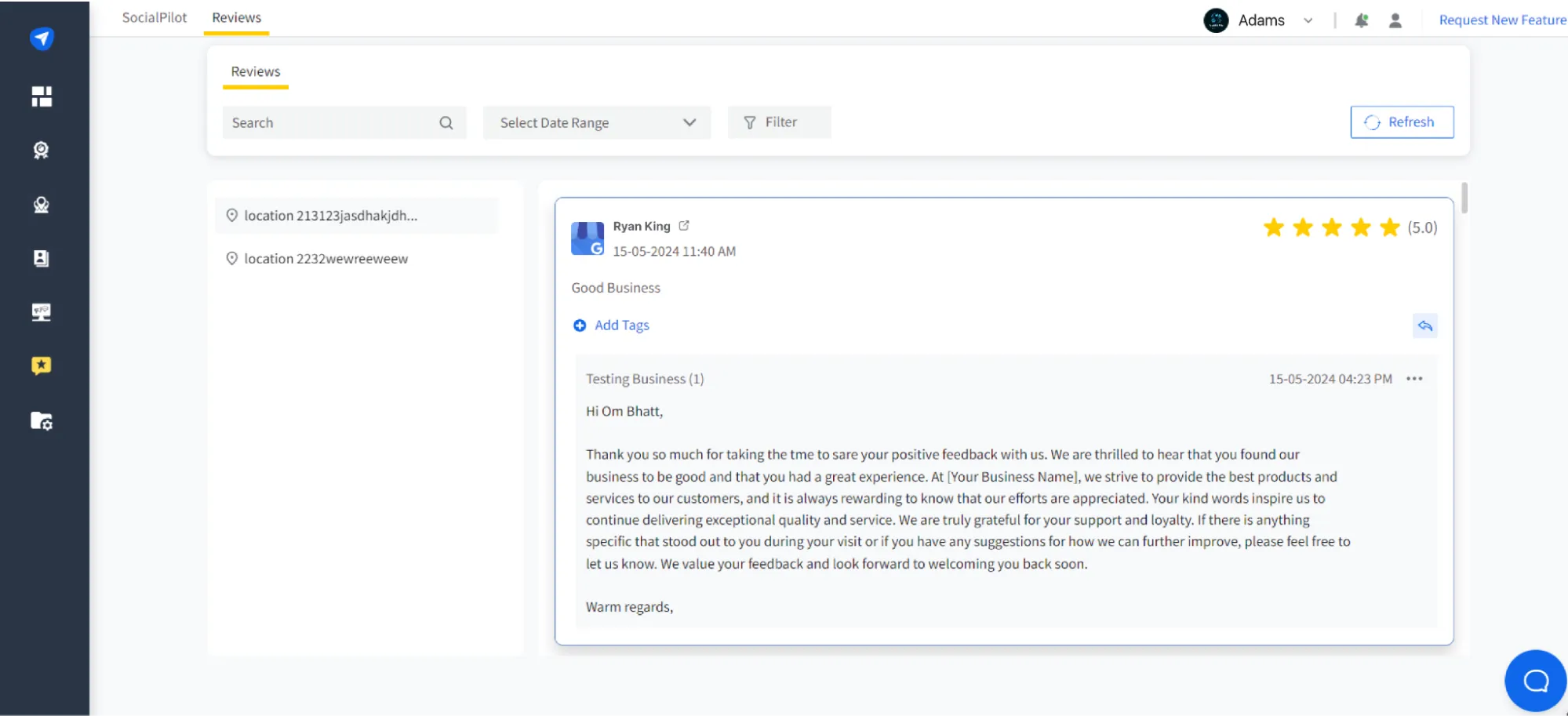Switch to the Reviews tab
1568x716 pixels.
point(236,17)
